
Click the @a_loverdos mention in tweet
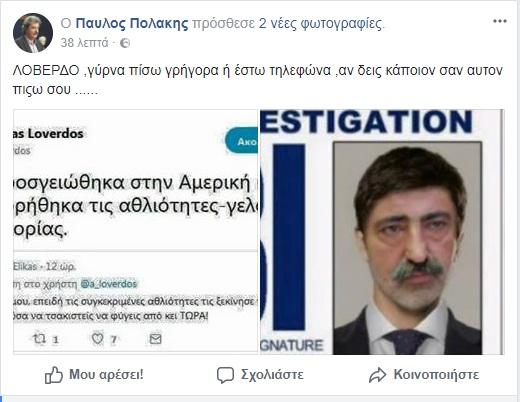click(x=109, y=284)
